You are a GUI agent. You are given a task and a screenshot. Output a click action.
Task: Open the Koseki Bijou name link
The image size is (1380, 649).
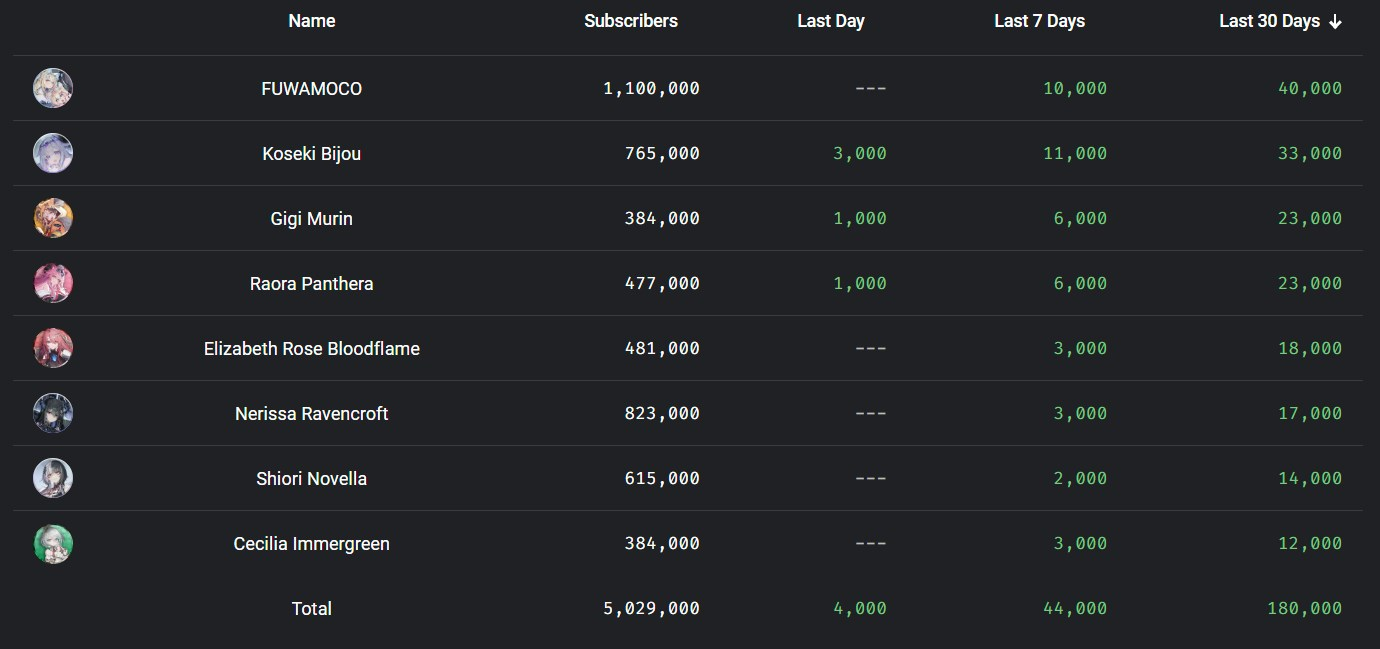tap(312, 154)
